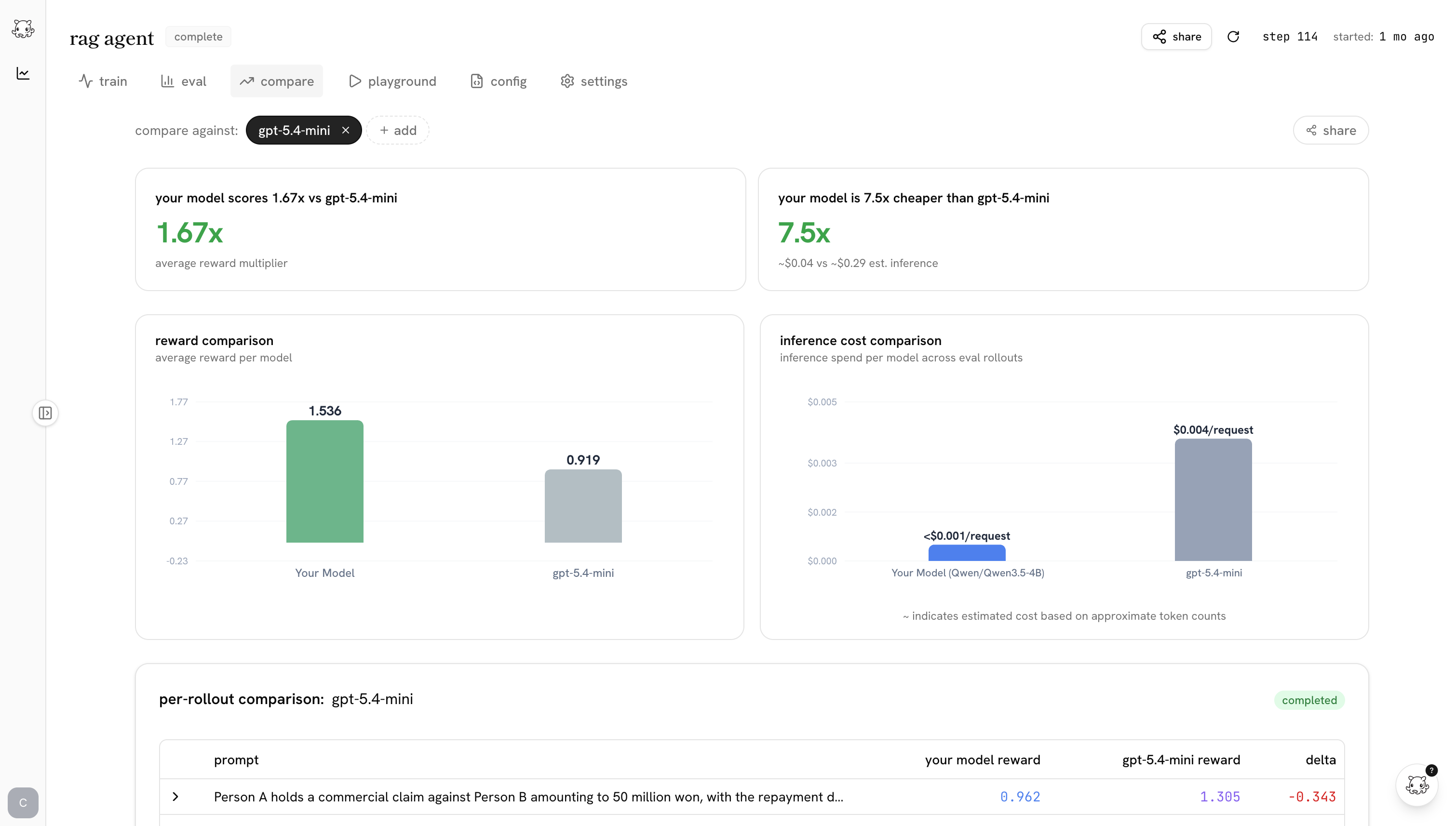Click the '<$0.001/request' bar label

pos(967,536)
